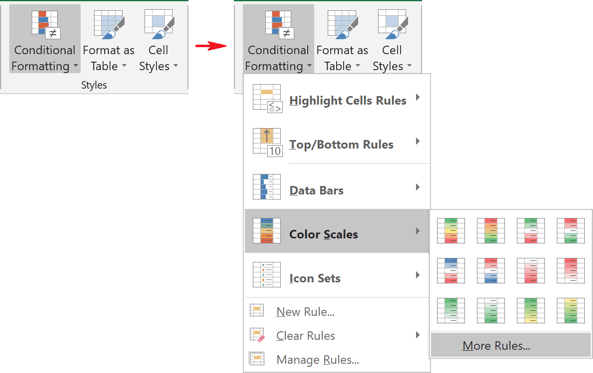Expand arrow beside Highlight Cells Rules
The width and height of the screenshot is (593, 373).
point(418,97)
